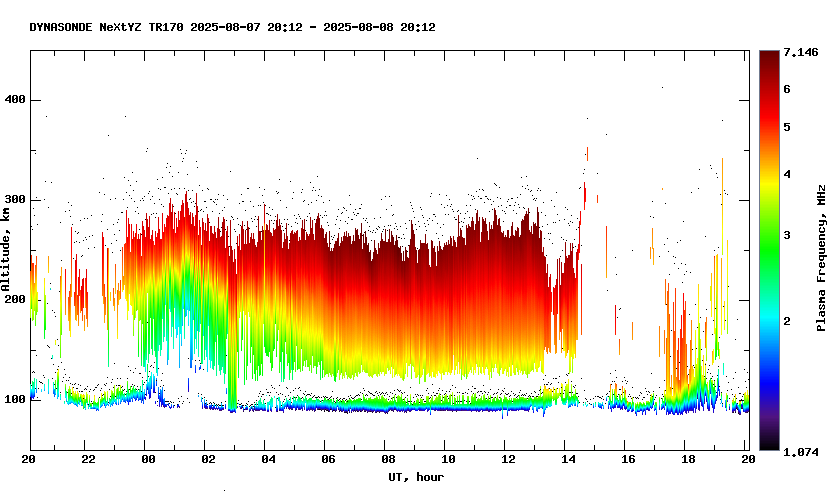This screenshot has width=829, height=500.
Task: Click the Plasma Frequency, MHz label
Action: [821, 258]
